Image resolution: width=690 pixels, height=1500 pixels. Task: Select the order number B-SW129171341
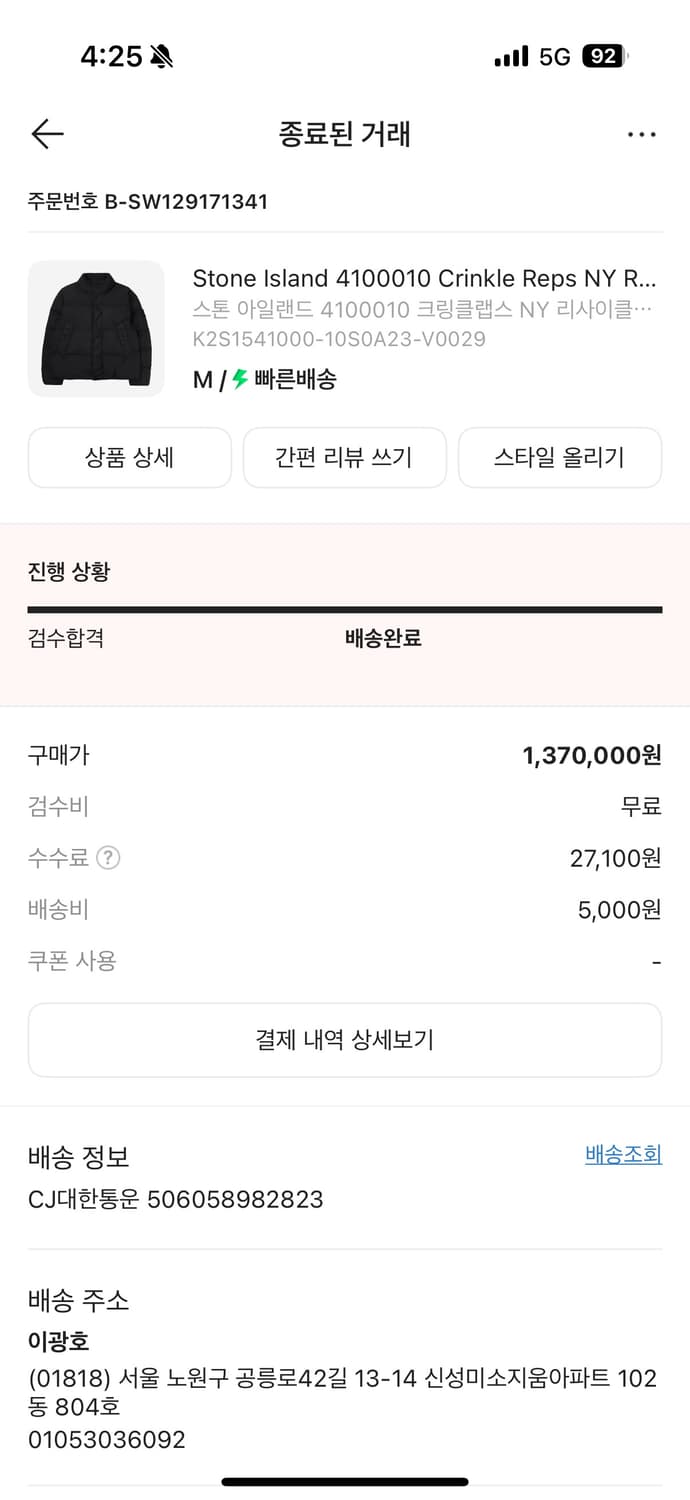tap(146, 201)
